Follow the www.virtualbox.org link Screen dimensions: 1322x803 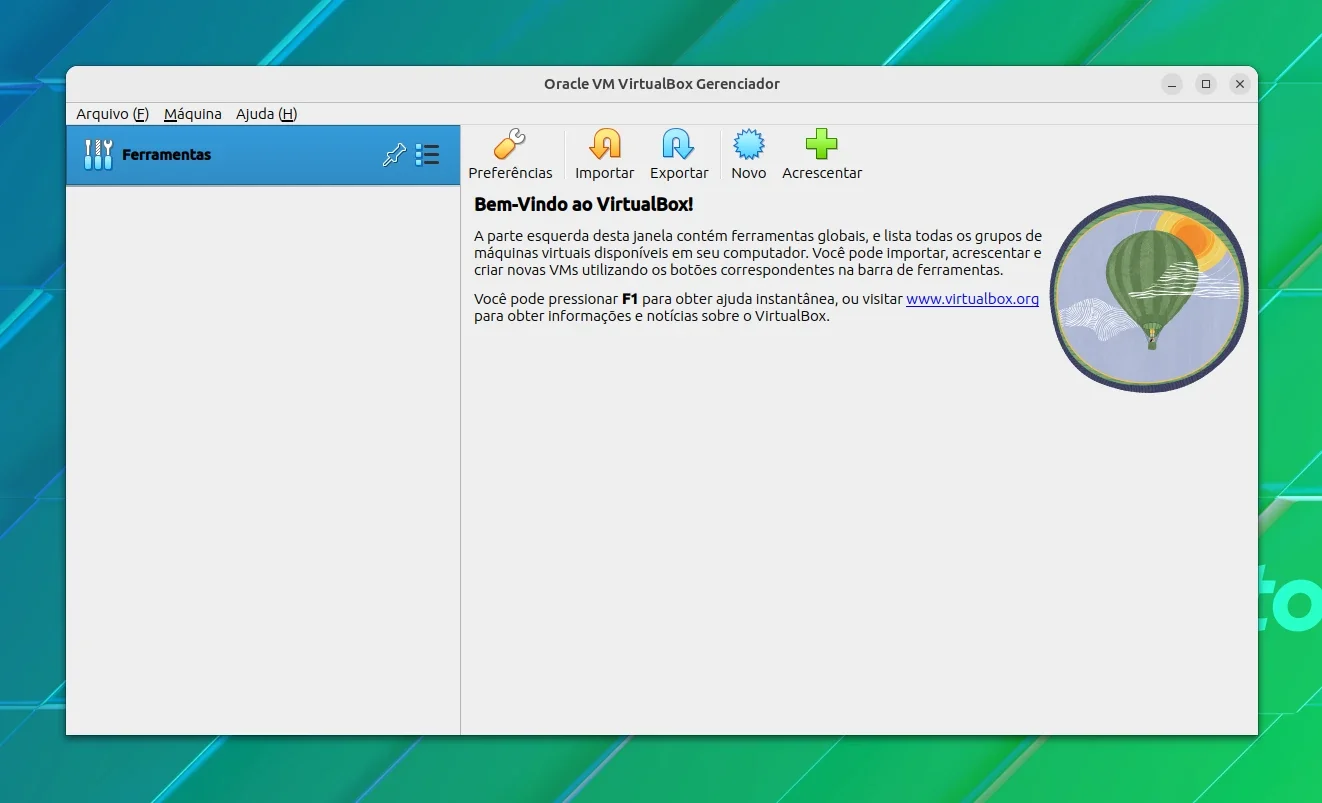[972, 299]
